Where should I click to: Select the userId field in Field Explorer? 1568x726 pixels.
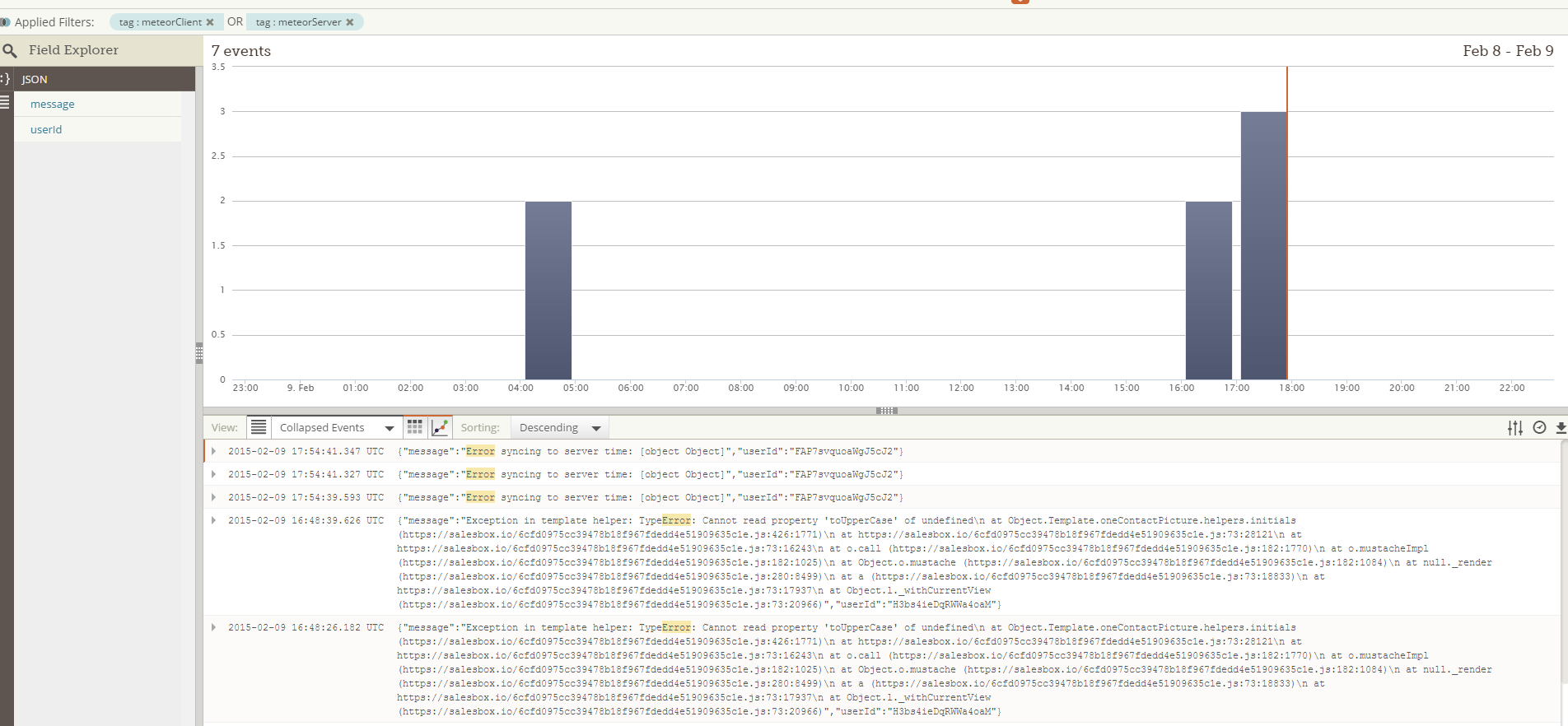point(46,129)
